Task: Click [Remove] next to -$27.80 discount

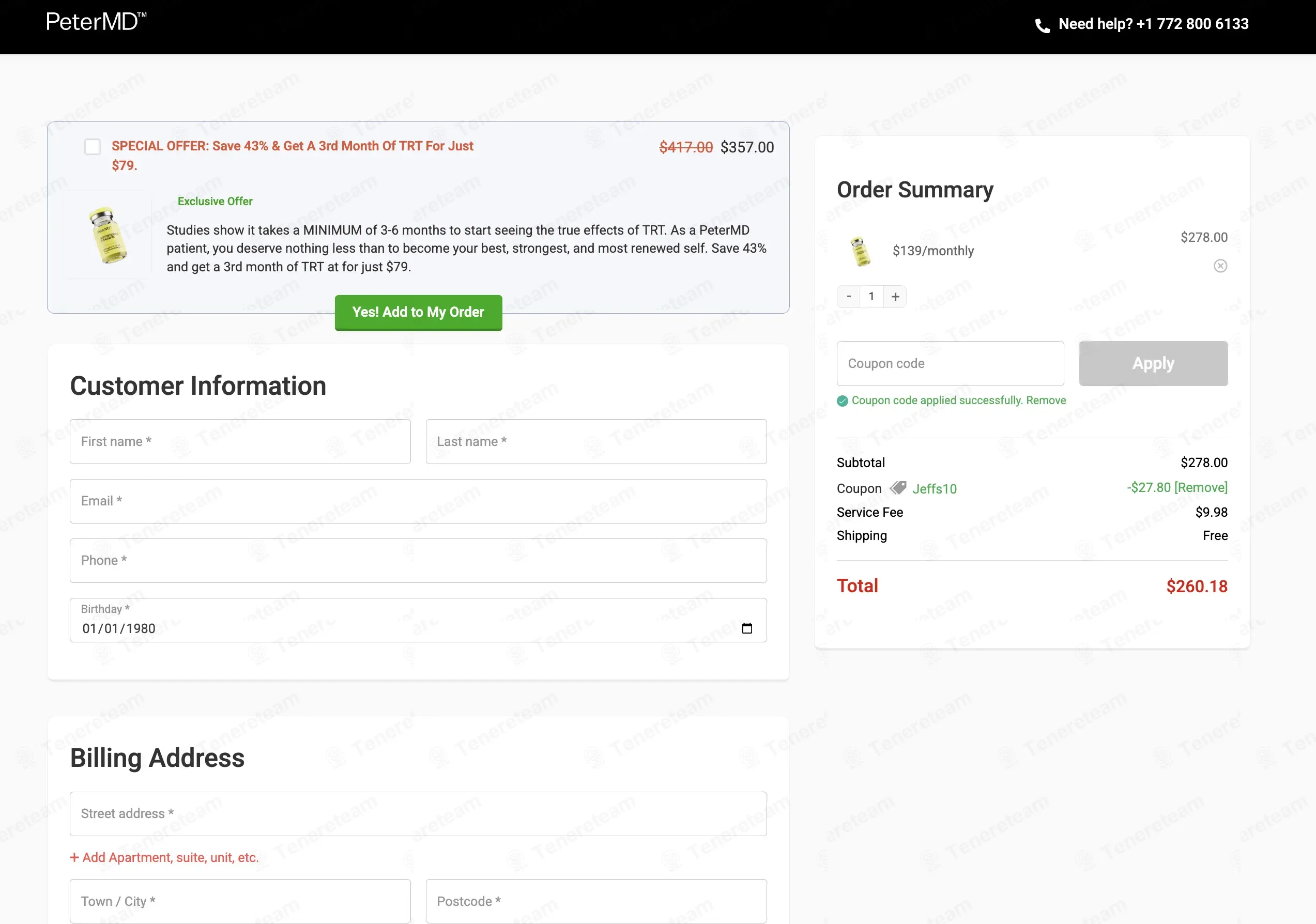Action: (1201, 487)
